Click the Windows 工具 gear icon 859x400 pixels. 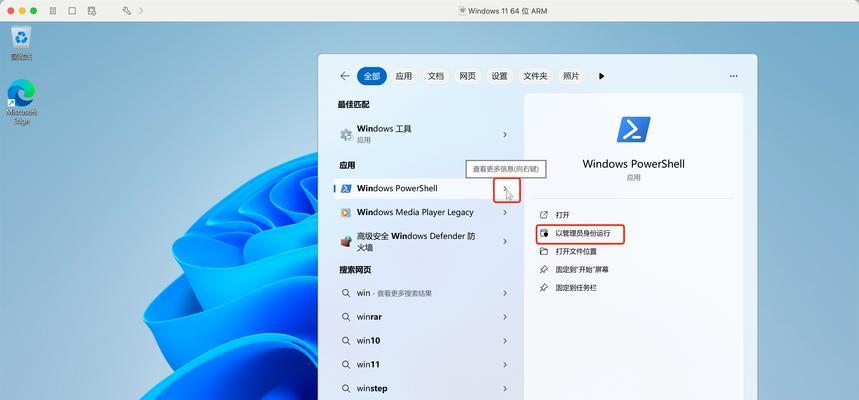(x=346, y=134)
